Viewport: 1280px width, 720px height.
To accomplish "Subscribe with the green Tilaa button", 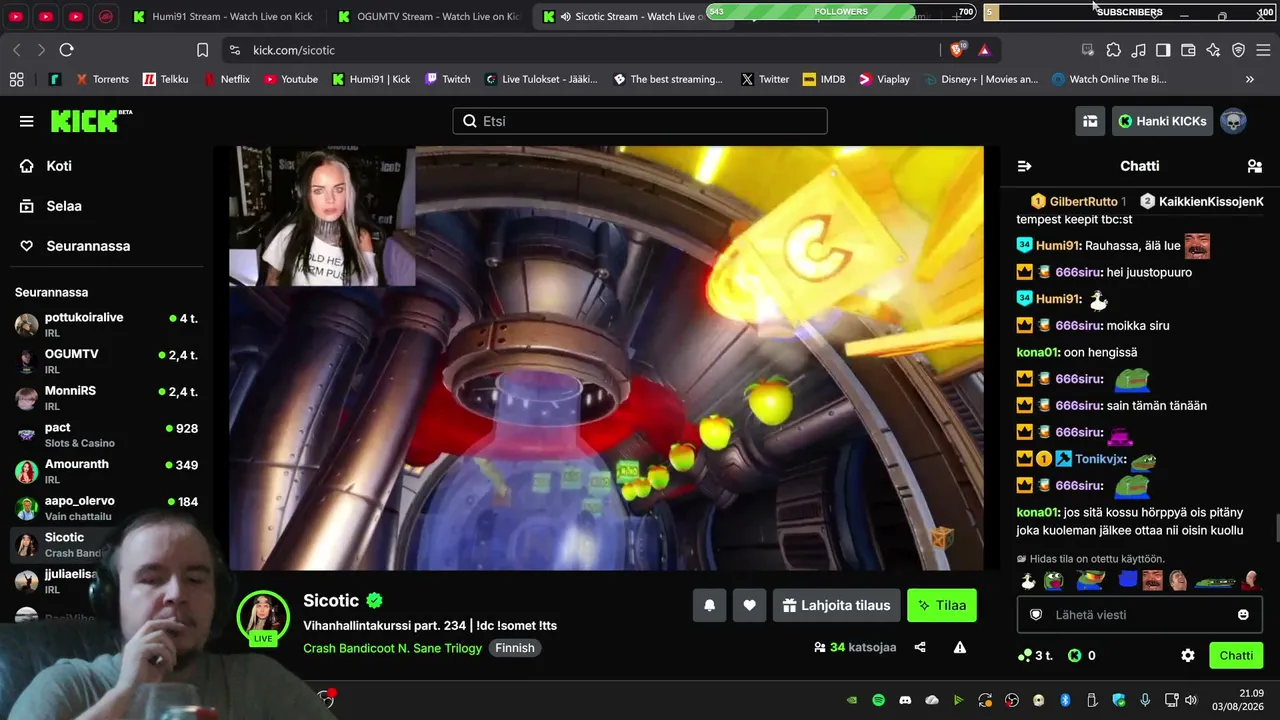I will point(942,605).
